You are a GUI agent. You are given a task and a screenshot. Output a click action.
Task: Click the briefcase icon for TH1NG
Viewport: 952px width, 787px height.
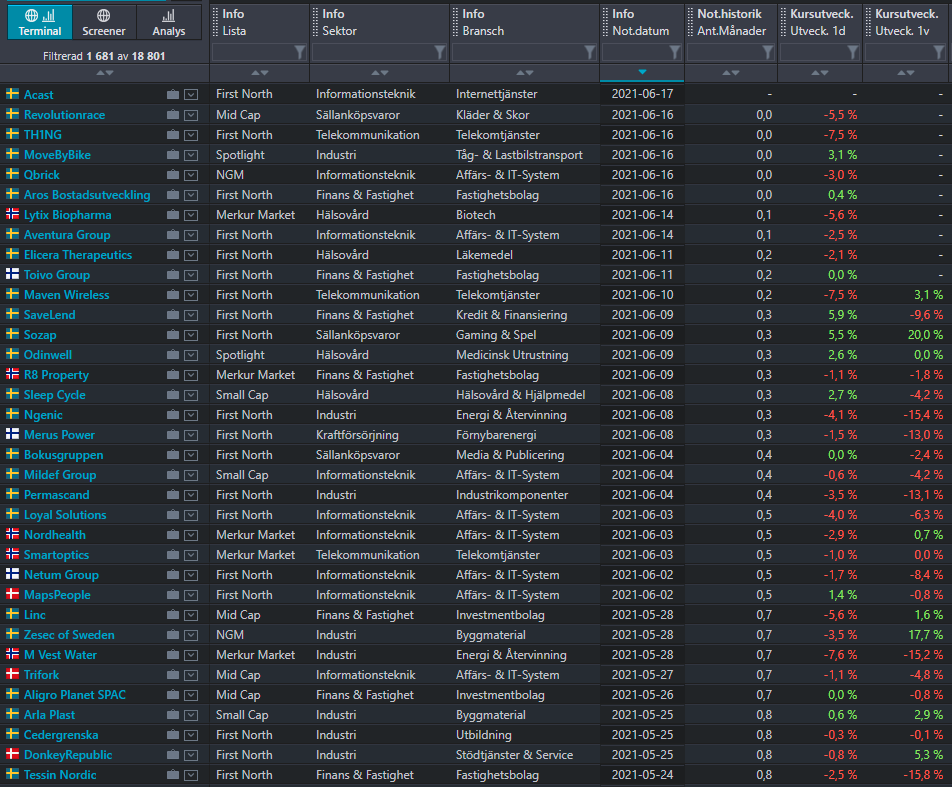(x=173, y=134)
